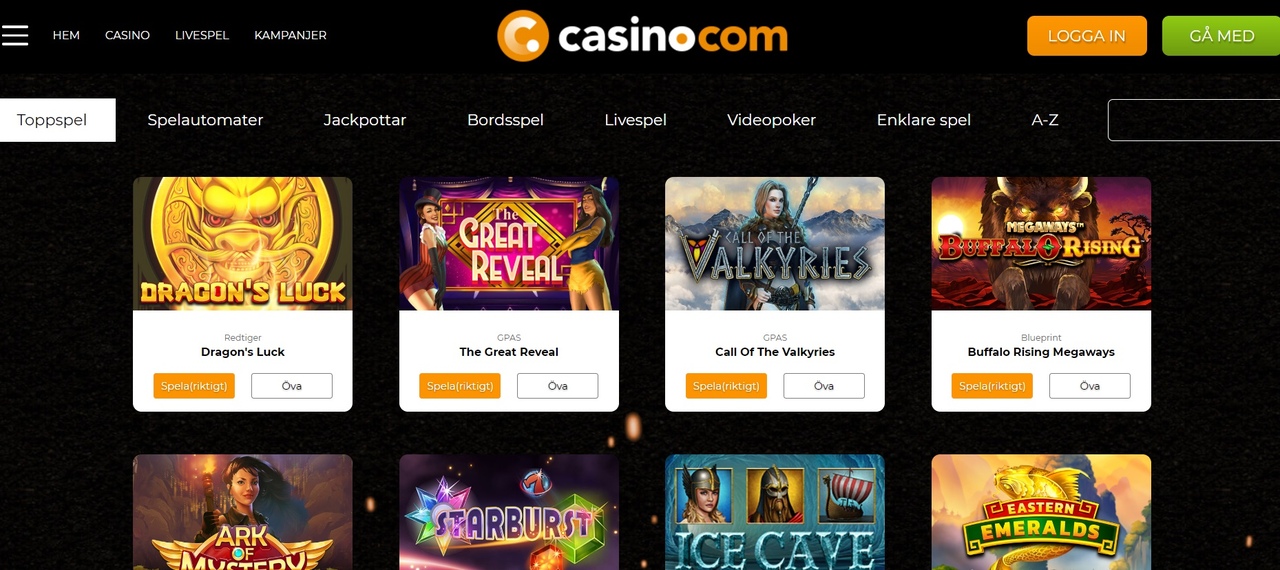Image resolution: width=1280 pixels, height=570 pixels.
Task: Open the Ice Cave game tile
Action: pos(775,512)
